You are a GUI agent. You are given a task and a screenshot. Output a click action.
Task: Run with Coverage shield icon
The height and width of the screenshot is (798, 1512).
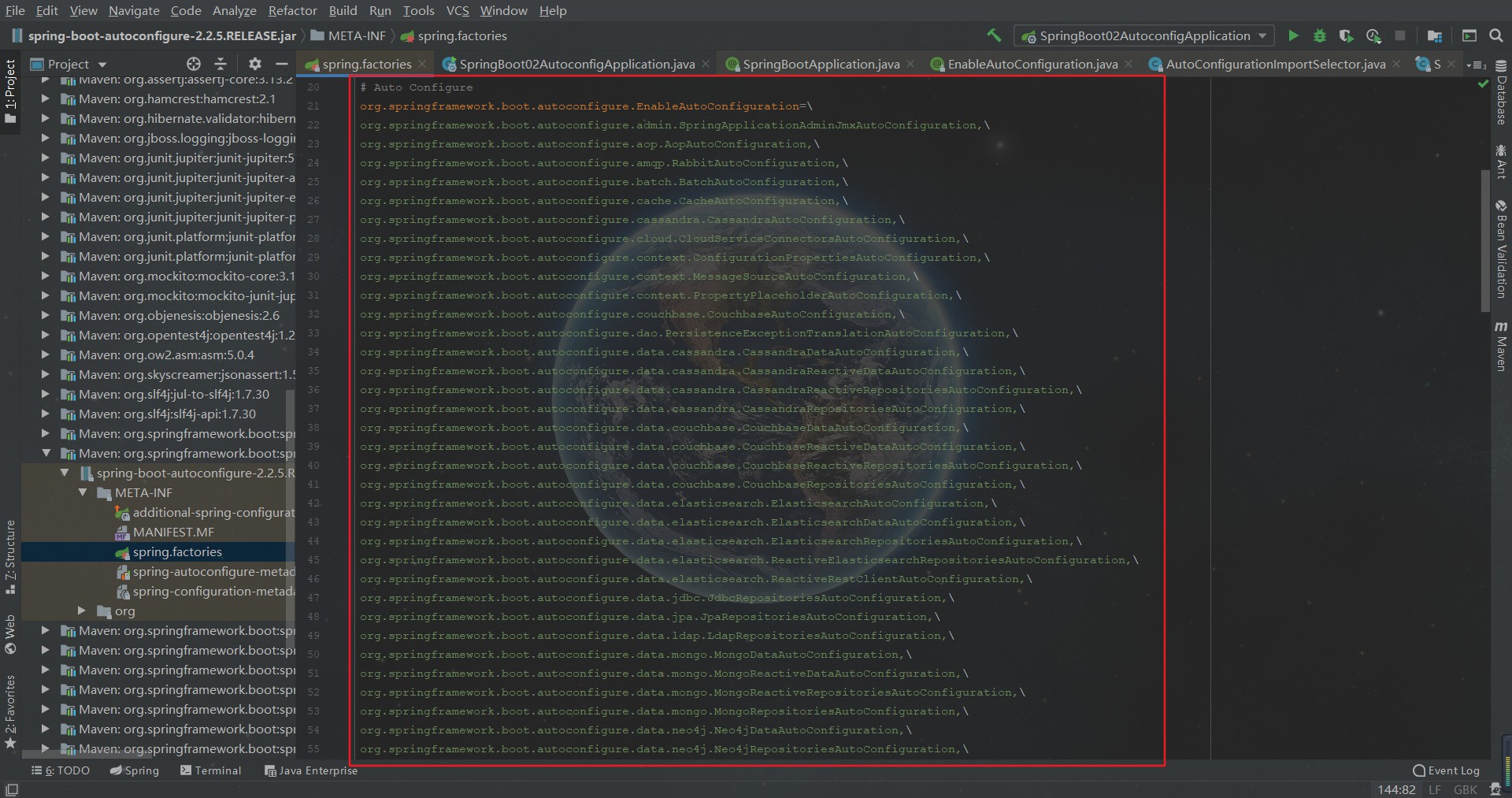(1347, 35)
